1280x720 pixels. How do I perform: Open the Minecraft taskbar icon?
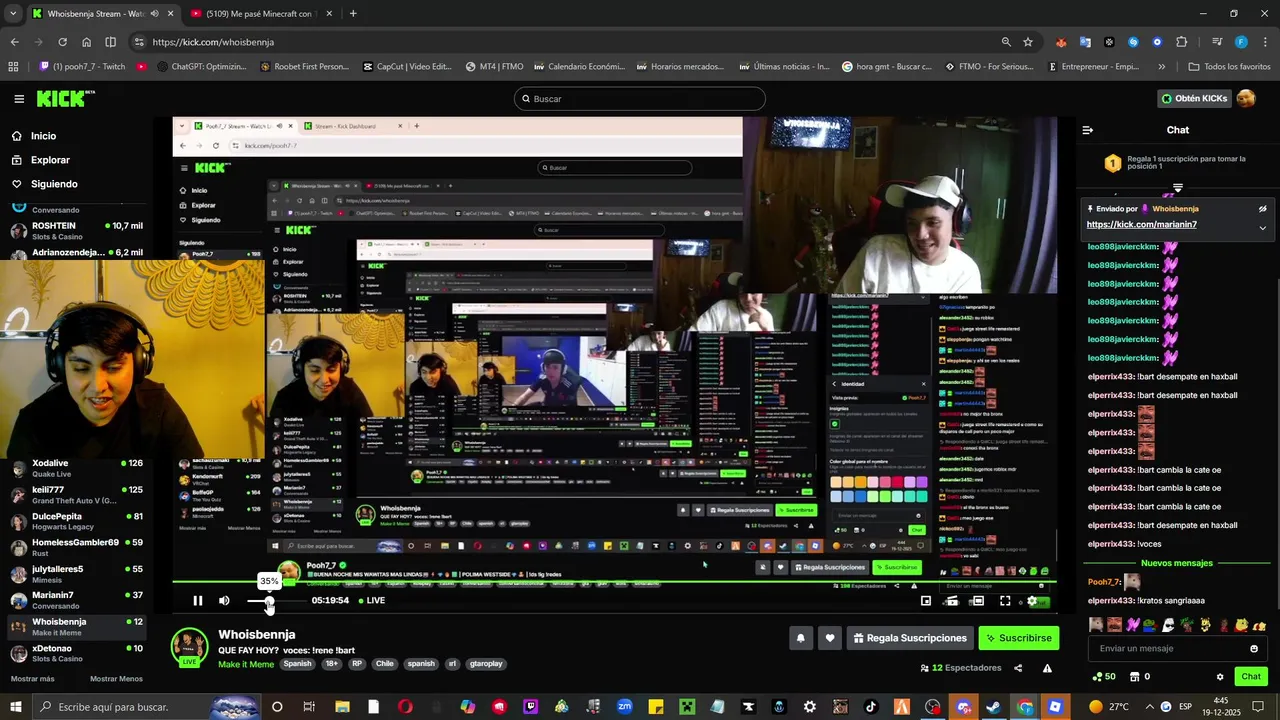[x=686, y=707]
